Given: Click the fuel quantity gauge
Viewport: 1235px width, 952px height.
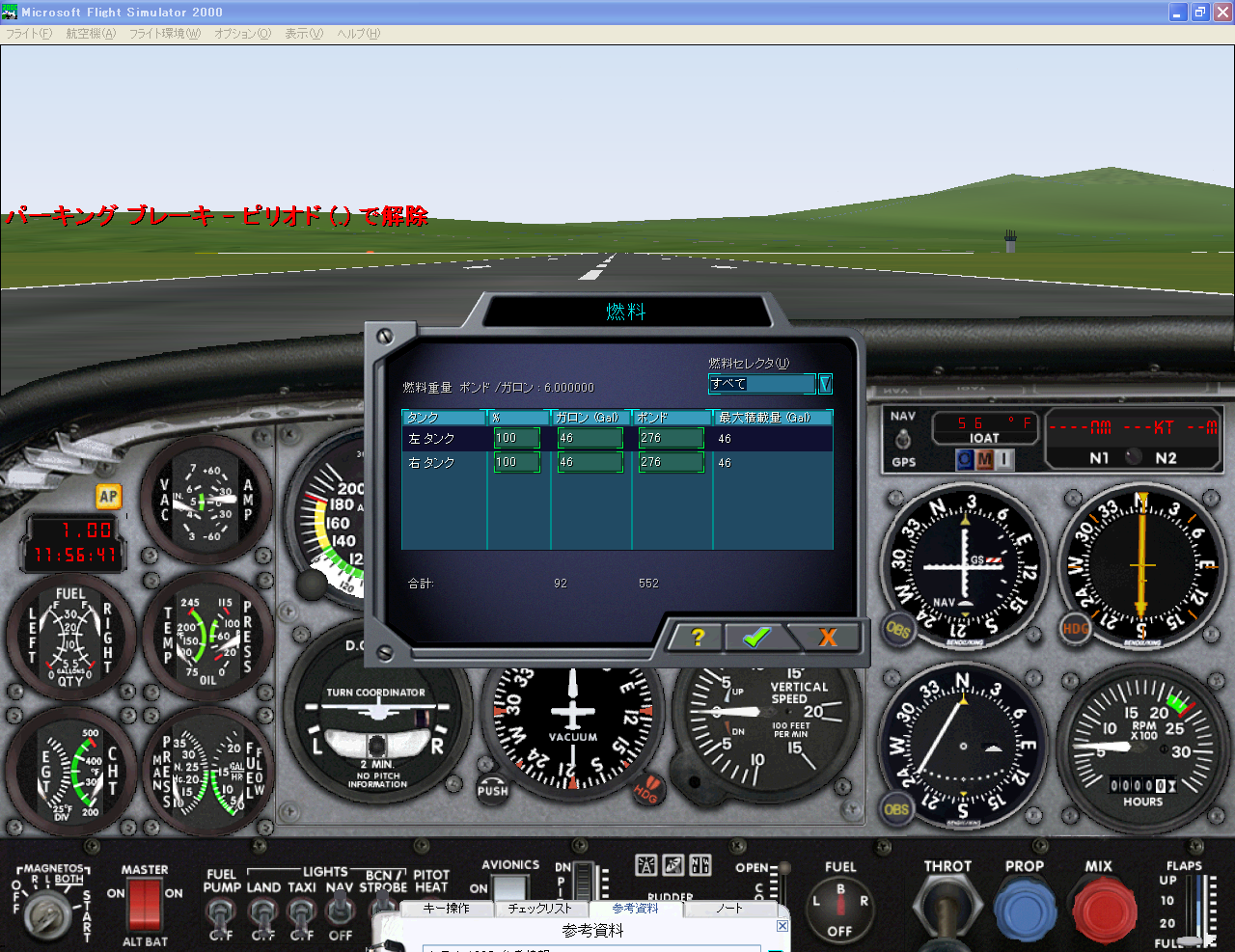Looking at the screenshot, I should click(x=70, y=637).
